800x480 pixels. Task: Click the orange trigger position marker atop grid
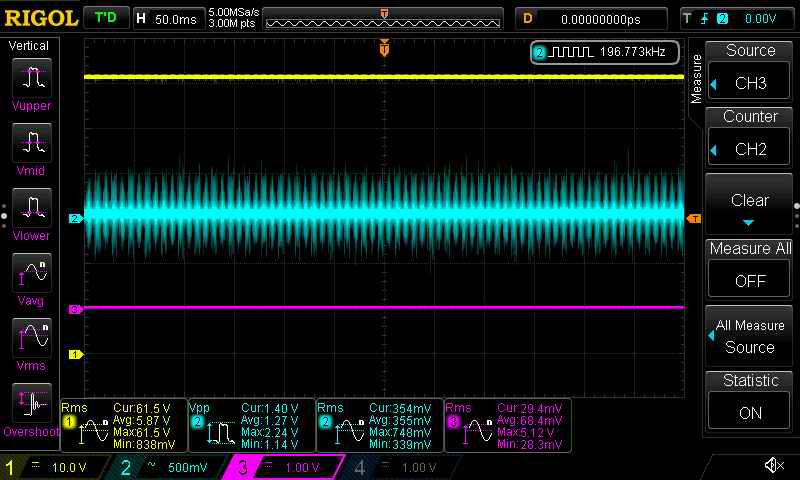[x=384, y=48]
